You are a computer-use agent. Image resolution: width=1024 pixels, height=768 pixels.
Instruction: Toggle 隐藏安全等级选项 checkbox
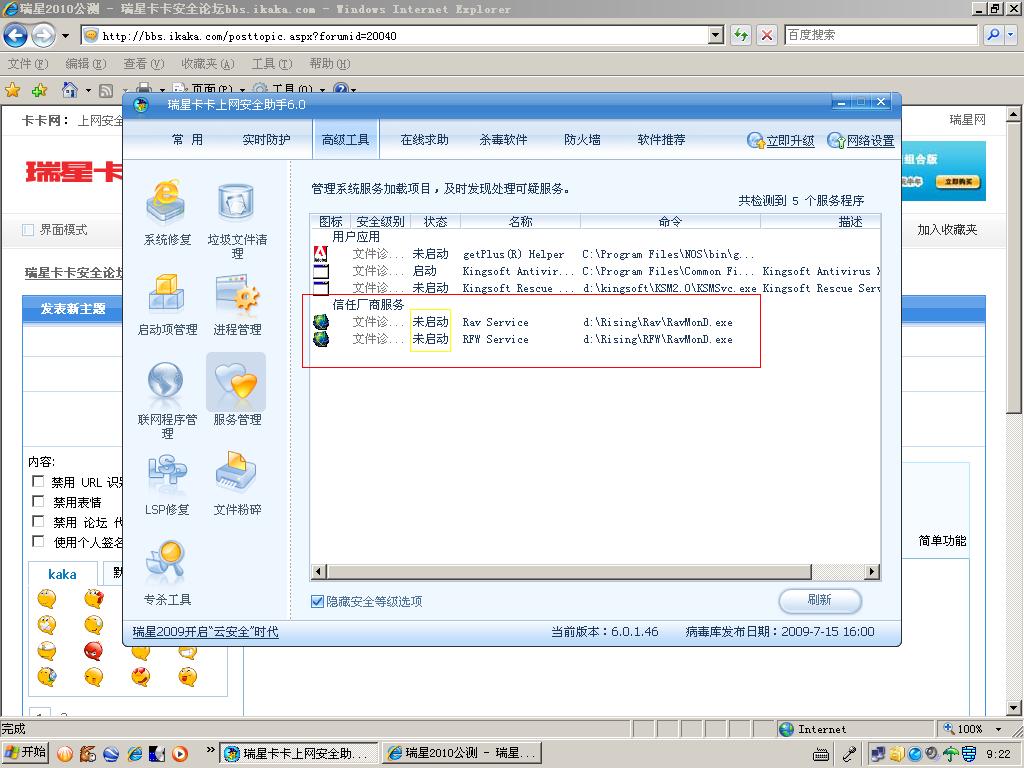click(x=317, y=601)
